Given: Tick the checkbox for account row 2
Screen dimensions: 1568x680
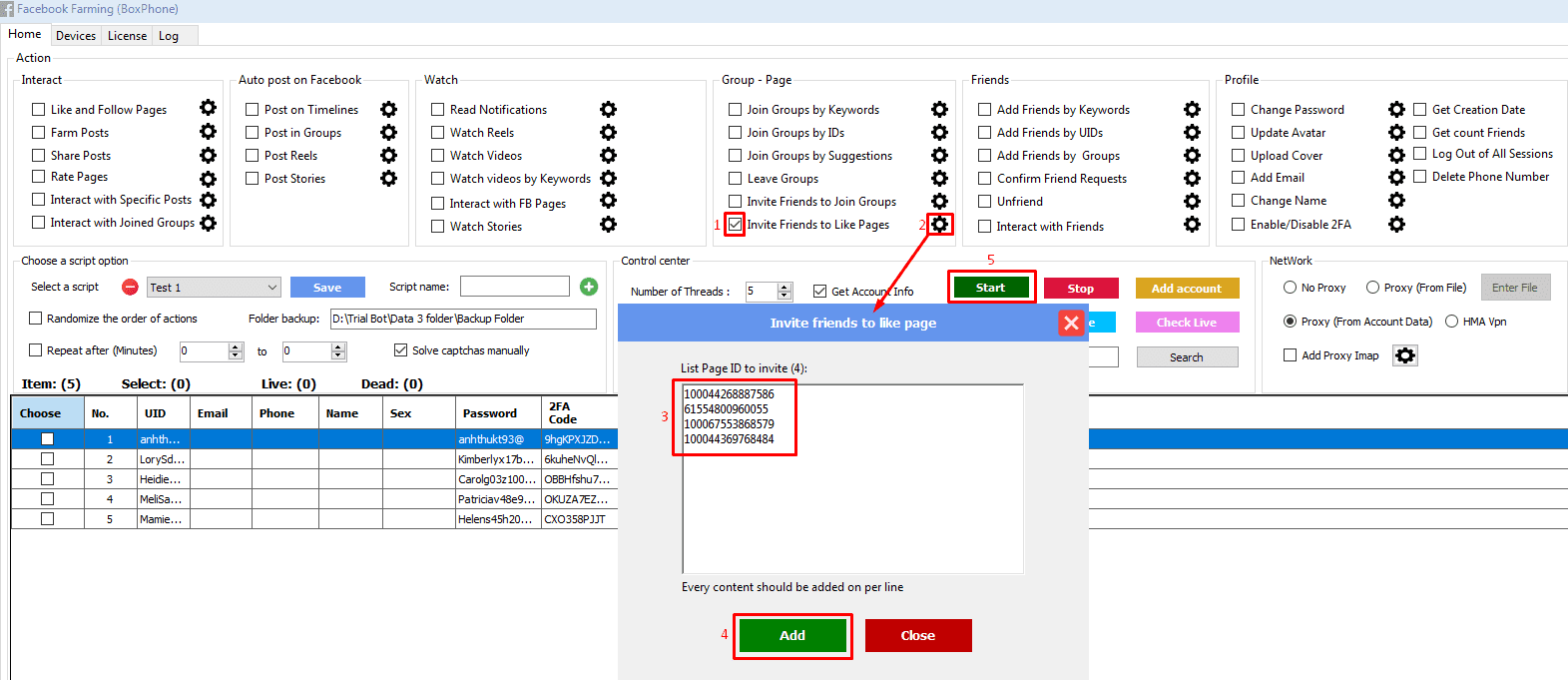Looking at the screenshot, I should click(x=47, y=459).
